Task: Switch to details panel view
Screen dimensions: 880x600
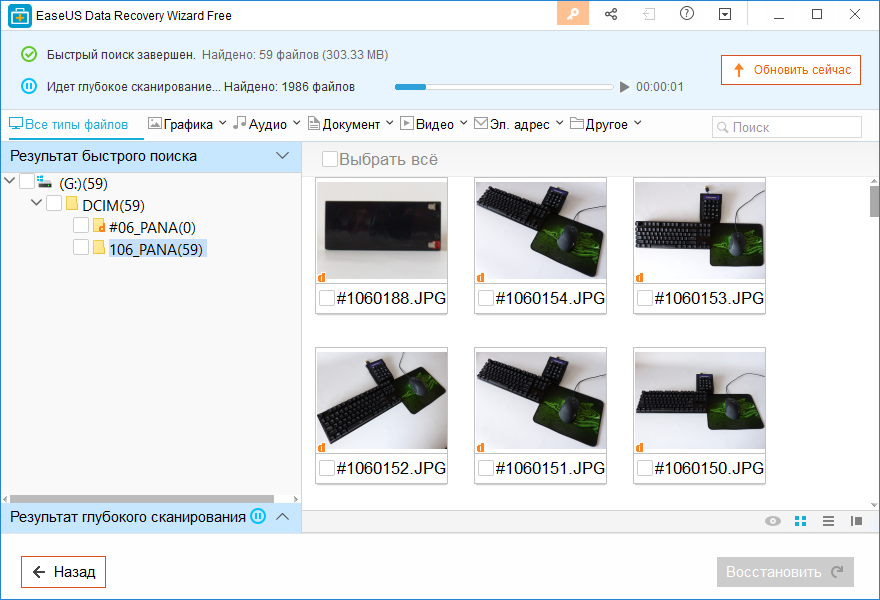Action: click(x=856, y=521)
